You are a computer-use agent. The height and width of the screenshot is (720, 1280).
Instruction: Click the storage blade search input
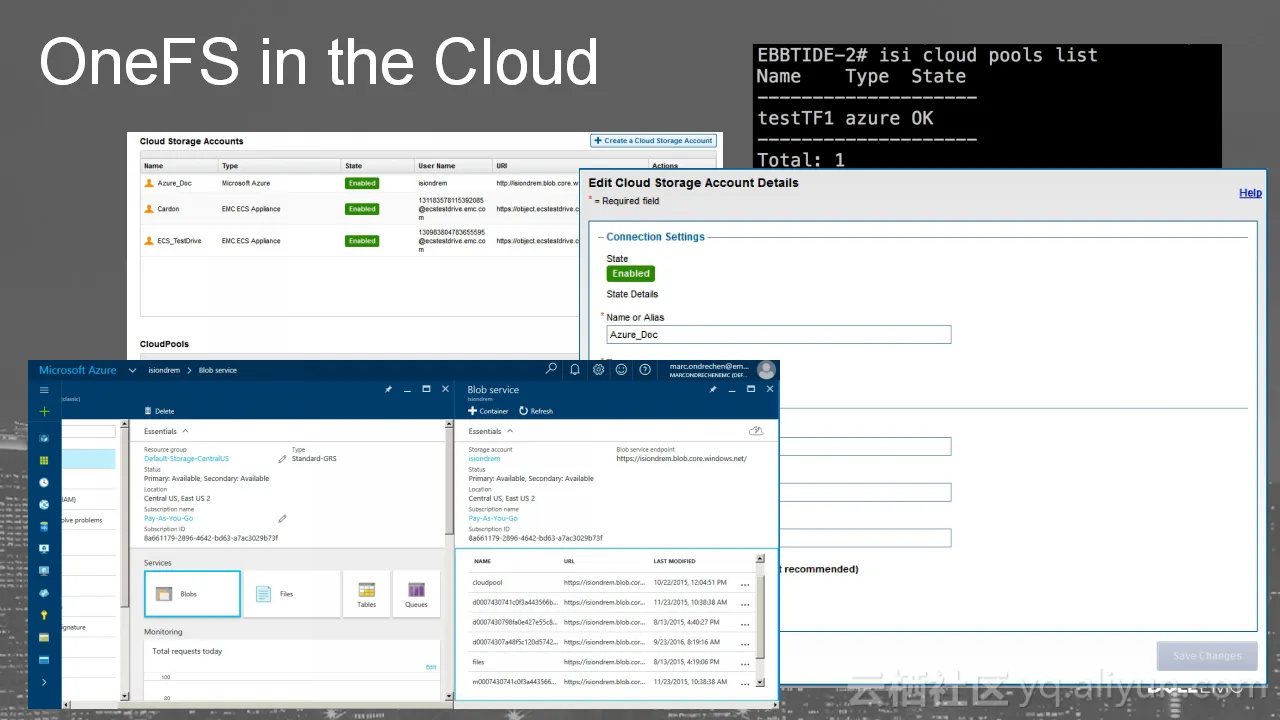click(x=88, y=431)
